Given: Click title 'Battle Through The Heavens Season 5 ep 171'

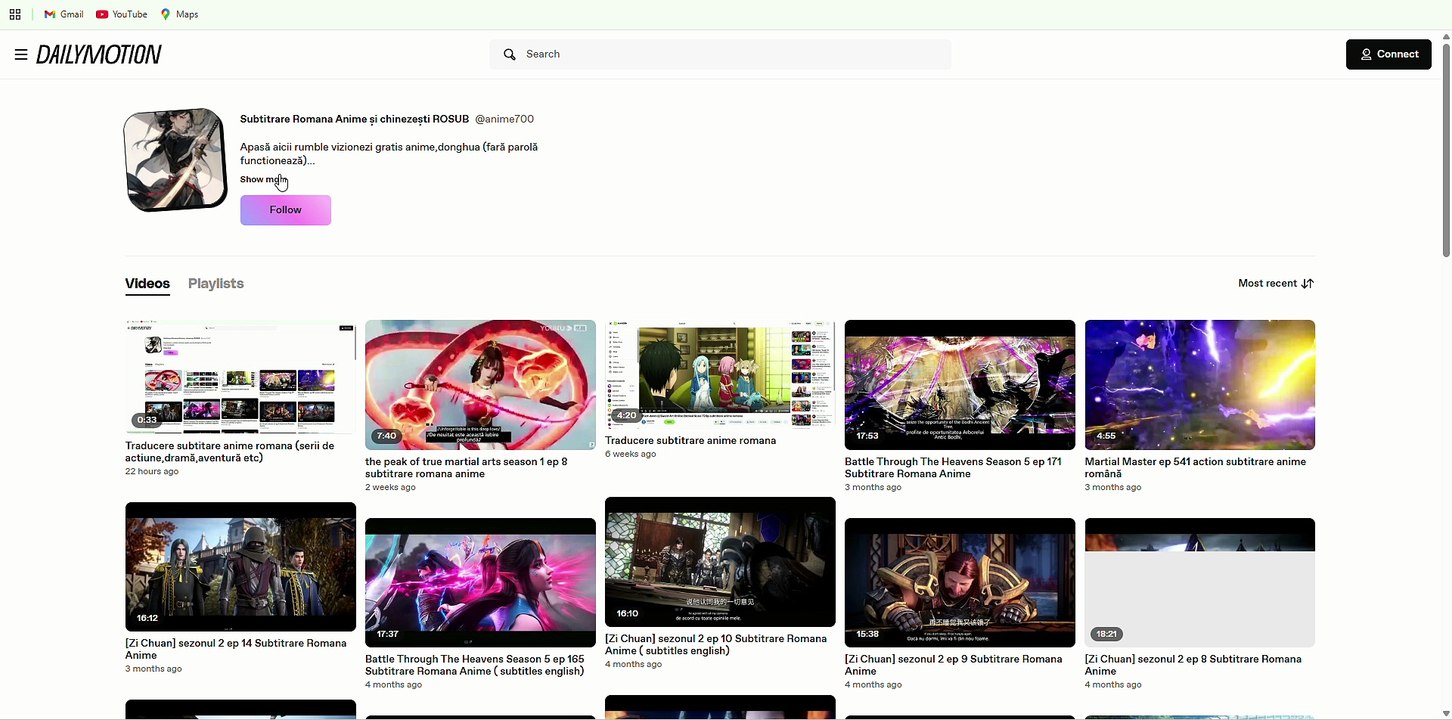Looking at the screenshot, I should (953, 468).
